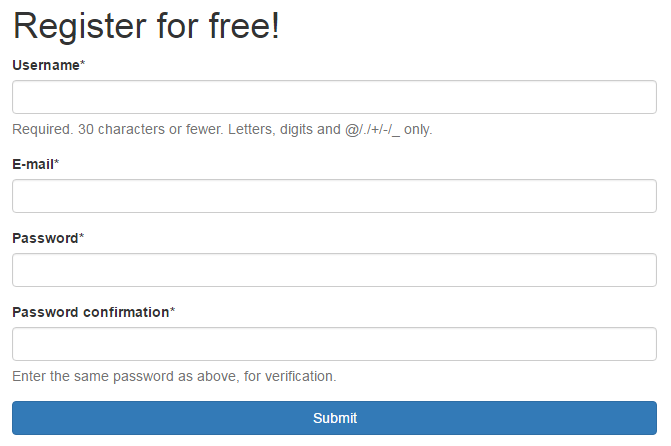Click the word 'verification' in the hint
This screenshot has height=446, width=671.
click(x=299, y=376)
